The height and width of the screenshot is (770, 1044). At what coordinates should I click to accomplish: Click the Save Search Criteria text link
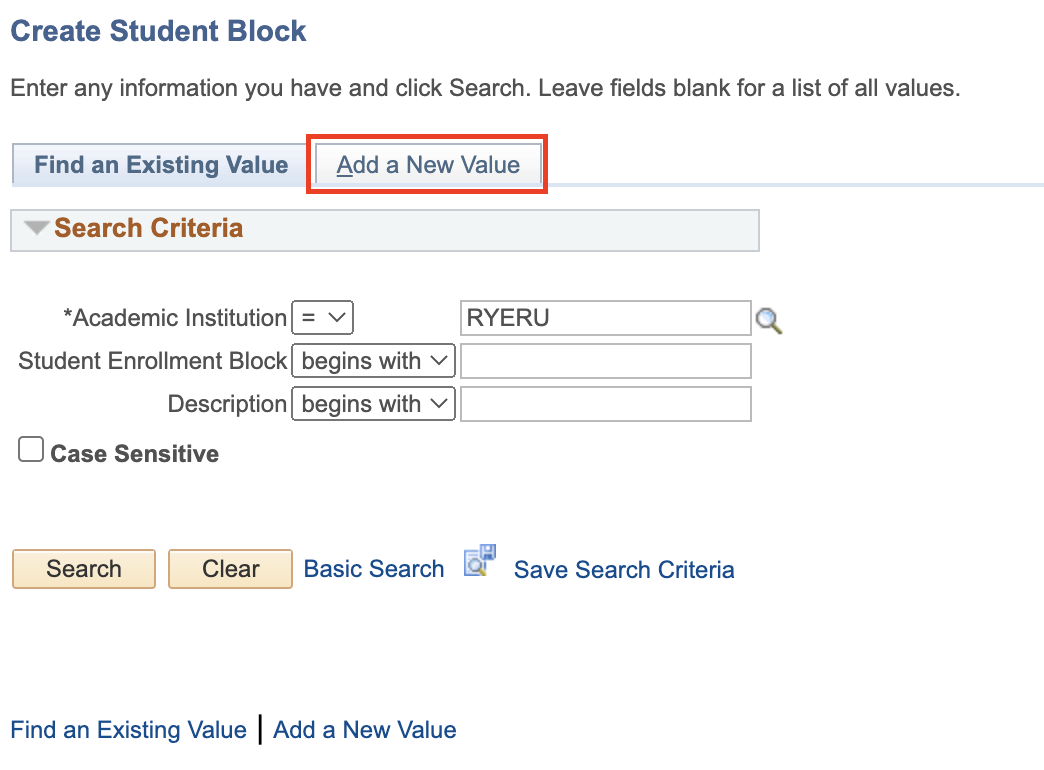tap(624, 570)
